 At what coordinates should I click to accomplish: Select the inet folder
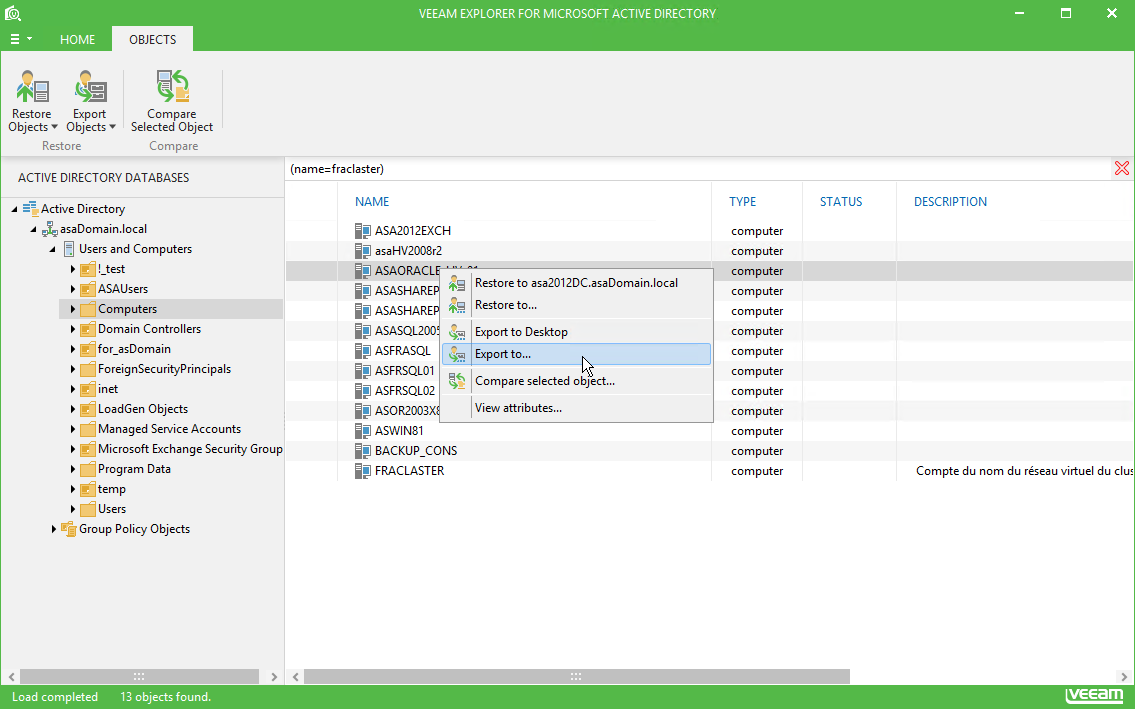coord(108,389)
